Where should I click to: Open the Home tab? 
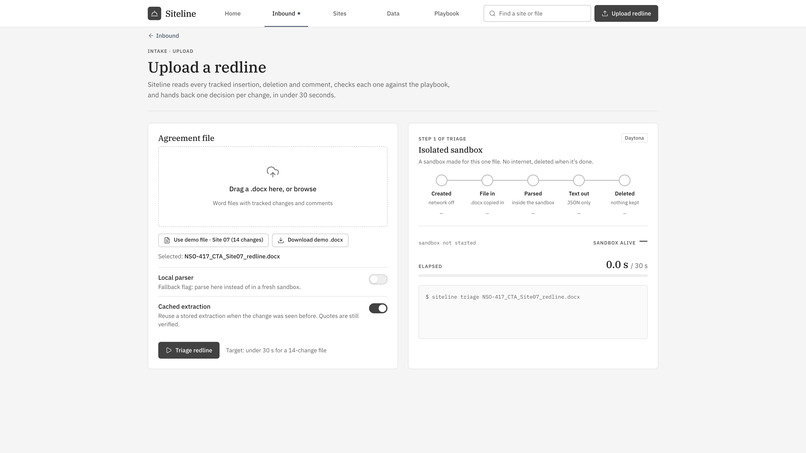[x=232, y=13]
